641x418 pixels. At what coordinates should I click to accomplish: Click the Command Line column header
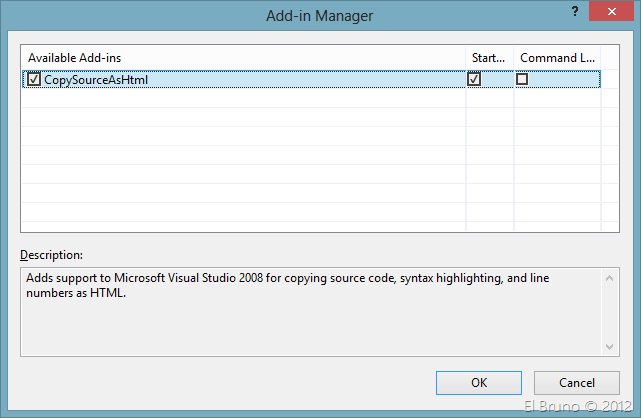coord(557,57)
